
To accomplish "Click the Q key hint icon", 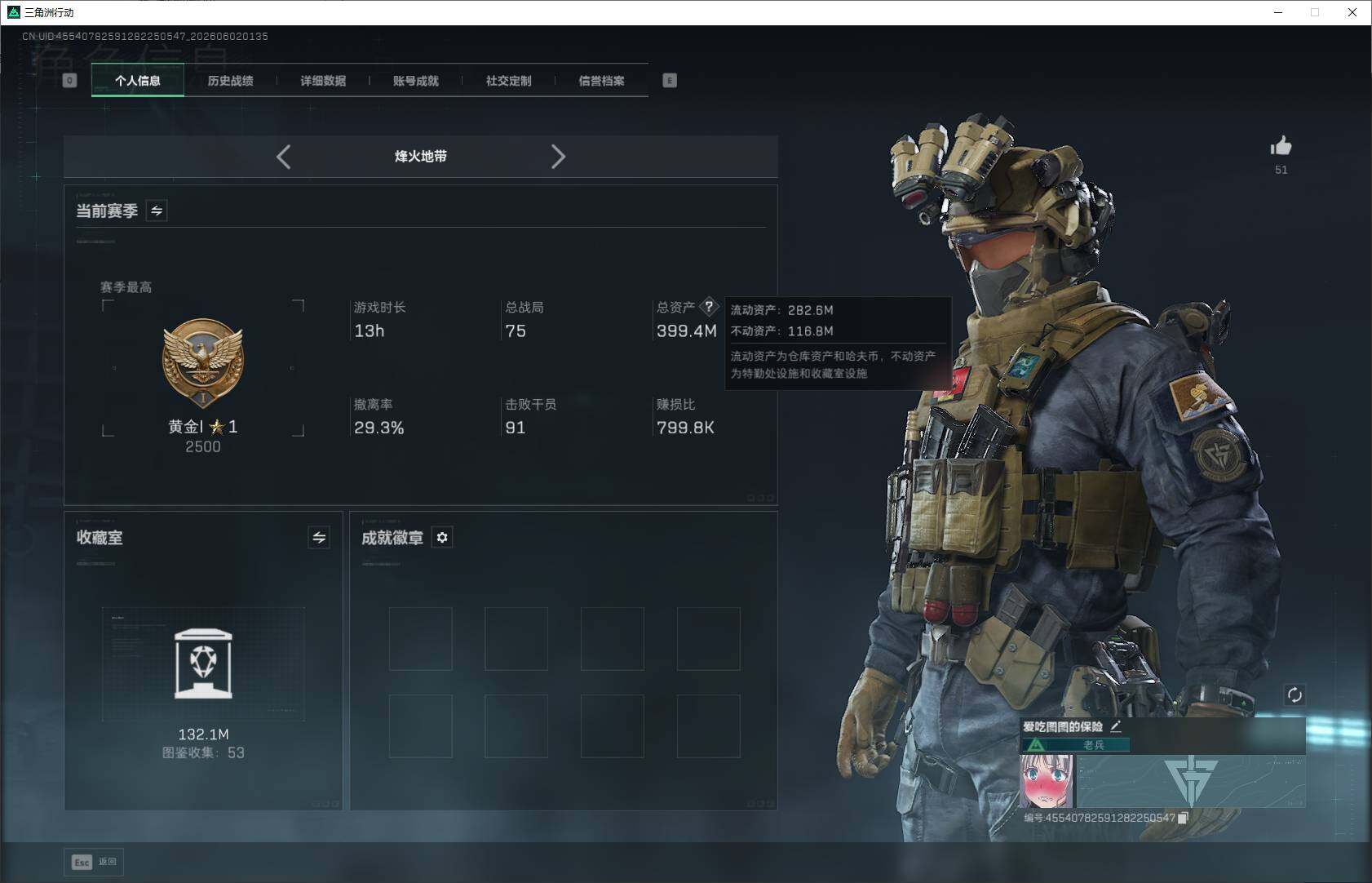I will [x=70, y=80].
